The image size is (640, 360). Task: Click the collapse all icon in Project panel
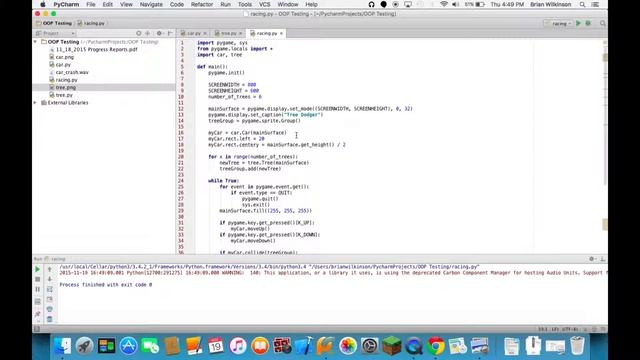pos(148,33)
